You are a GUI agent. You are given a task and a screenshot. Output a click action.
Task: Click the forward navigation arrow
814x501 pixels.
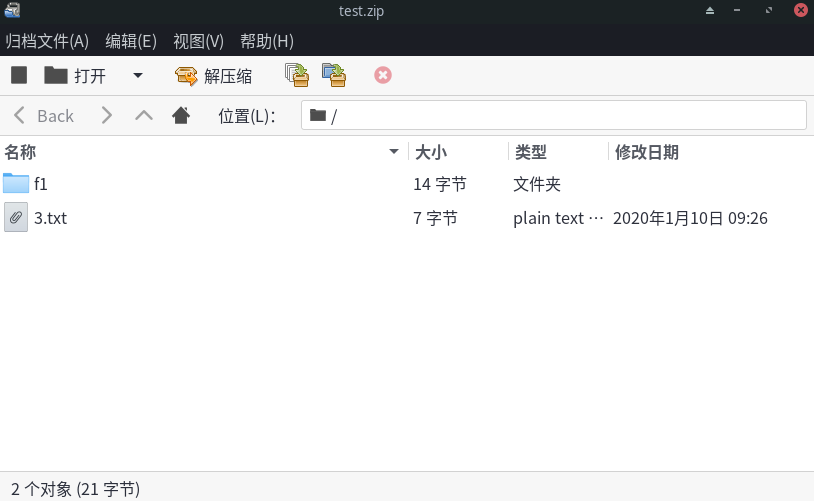pos(107,115)
